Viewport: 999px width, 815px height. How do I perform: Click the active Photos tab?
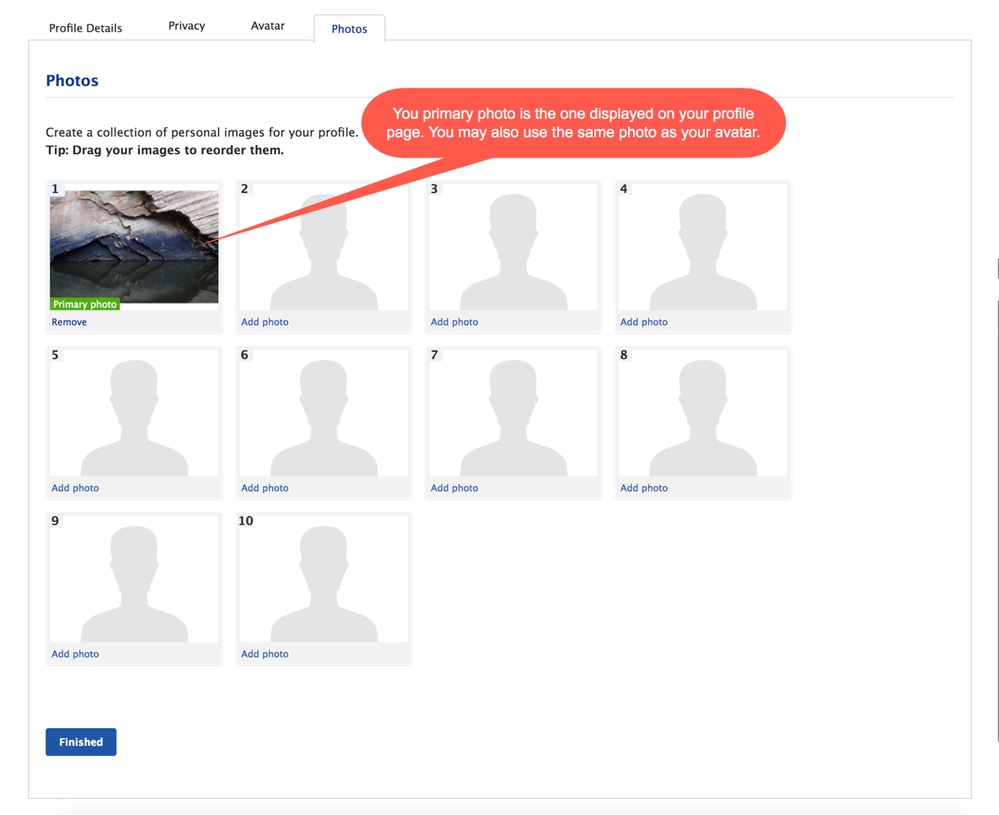tap(349, 29)
